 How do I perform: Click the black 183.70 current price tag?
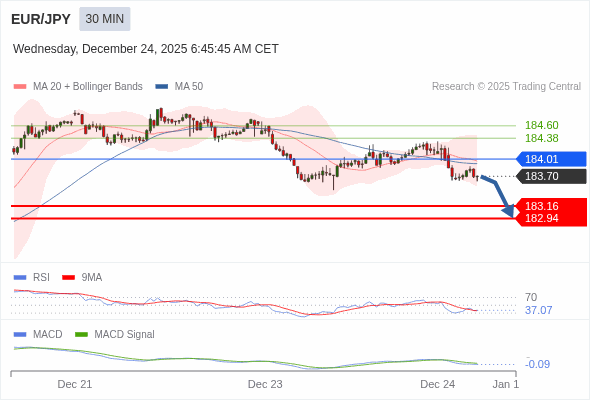[551, 176]
